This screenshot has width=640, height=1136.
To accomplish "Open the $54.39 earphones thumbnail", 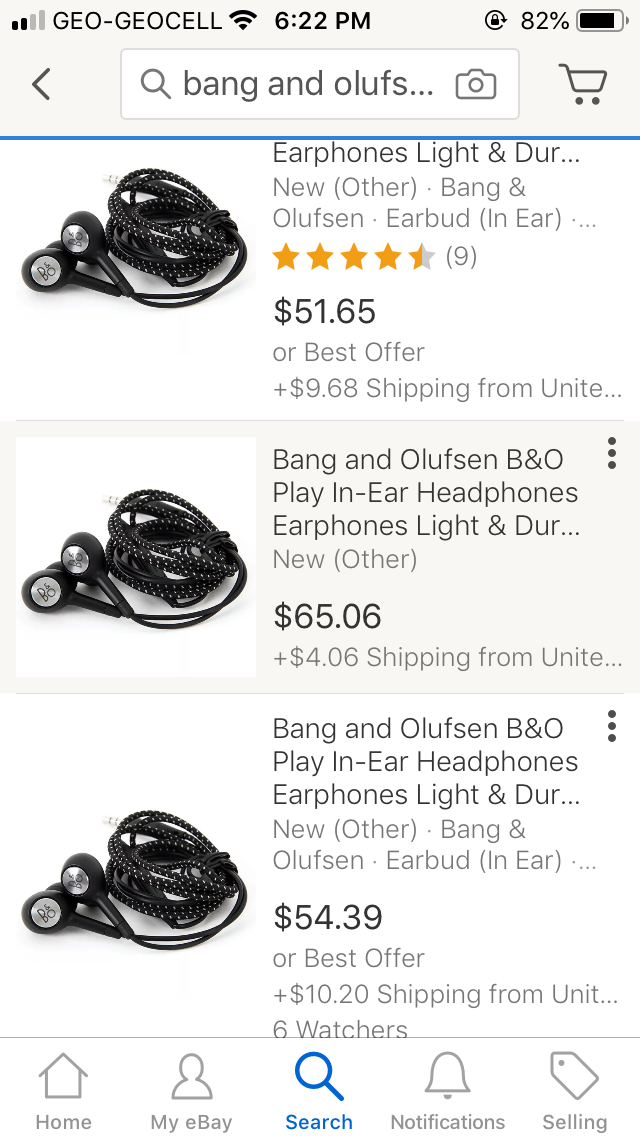I will pyautogui.click(x=136, y=868).
